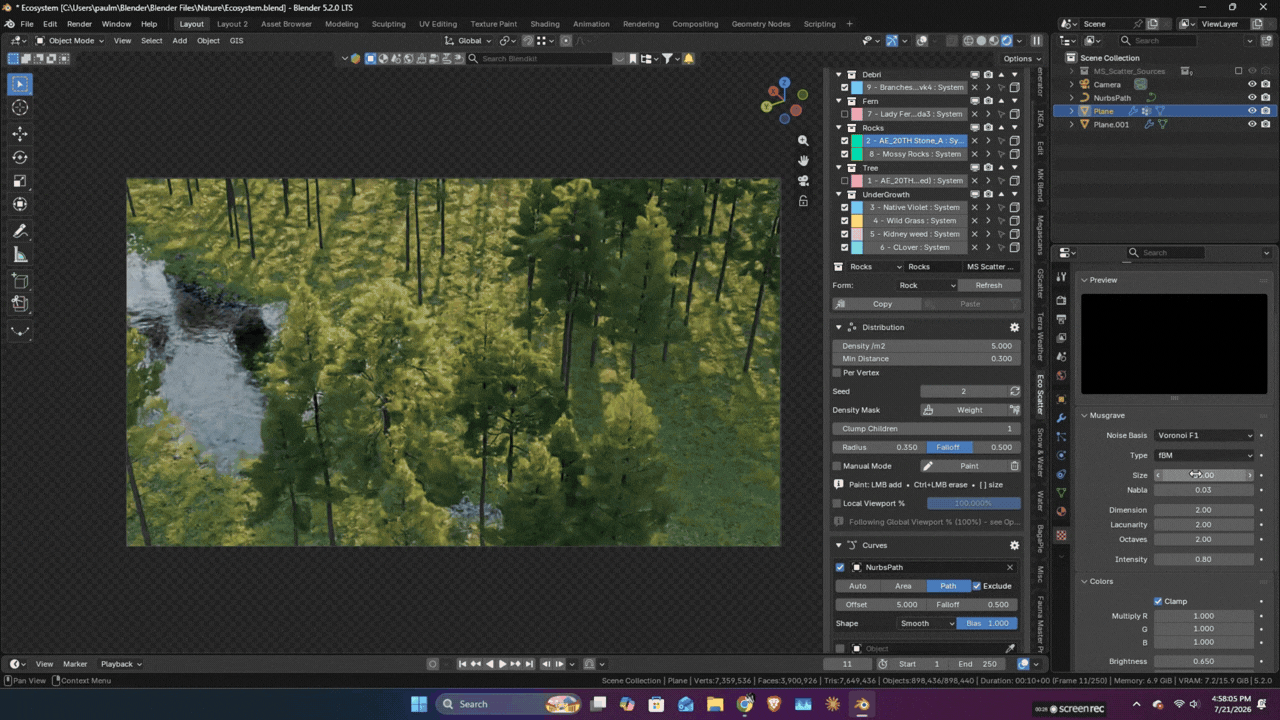Viewport: 1280px width, 720px height.
Task: Click the viewport zoom magnifier icon
Action: pos(803,141)
